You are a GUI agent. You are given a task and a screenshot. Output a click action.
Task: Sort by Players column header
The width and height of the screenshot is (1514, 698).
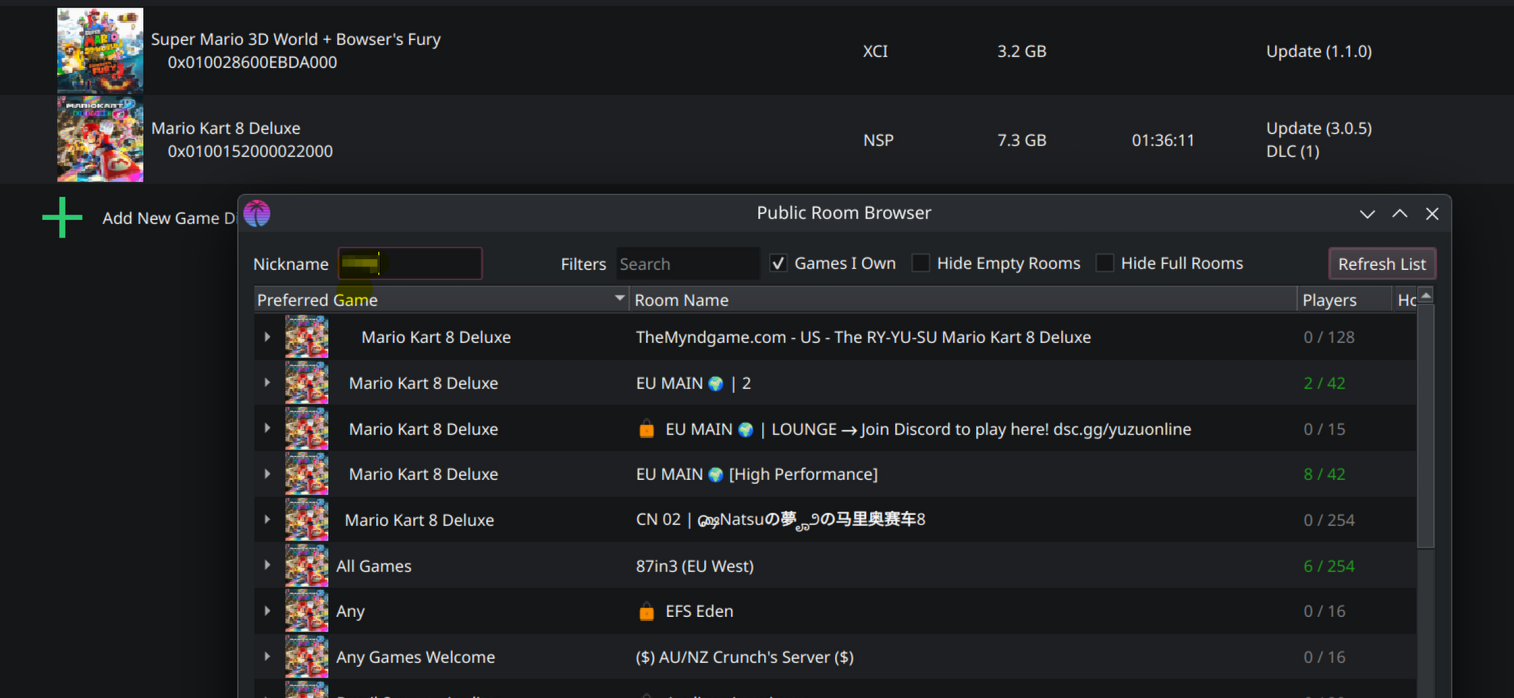(1344, 299)
